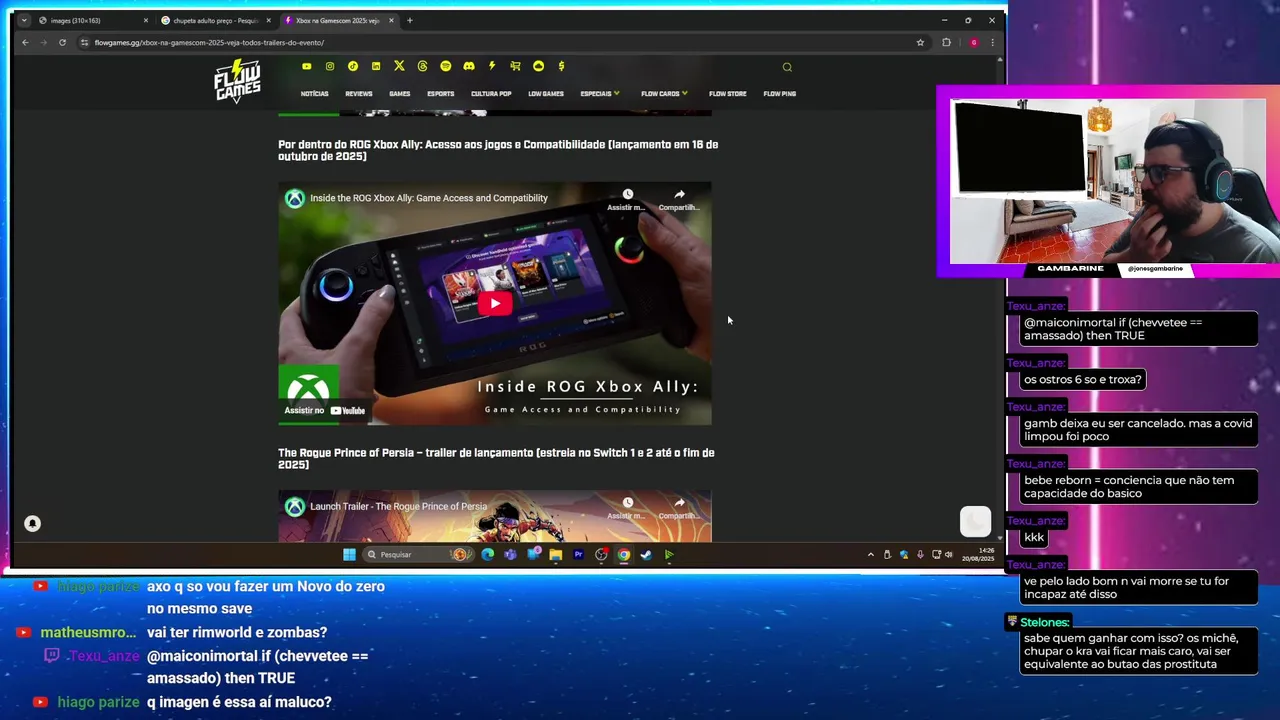Open the Windows Start menu

[x=349, y=554]
